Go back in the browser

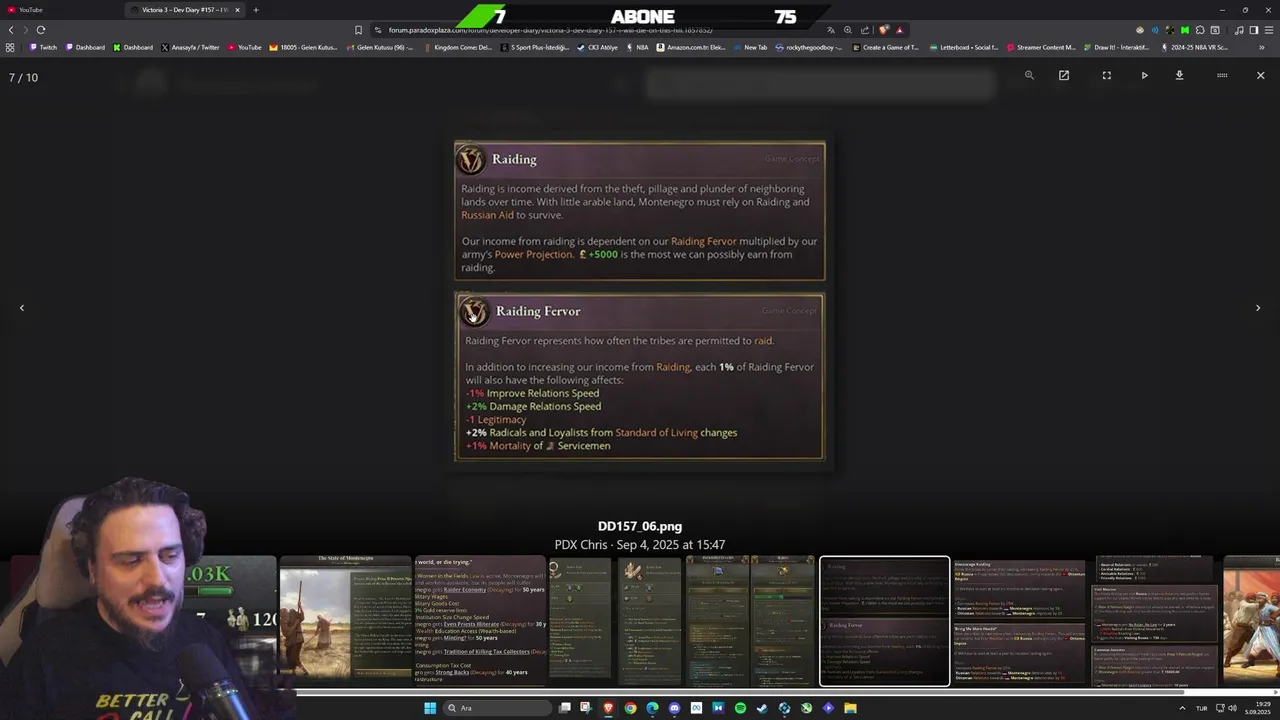[x=11, y=30]
